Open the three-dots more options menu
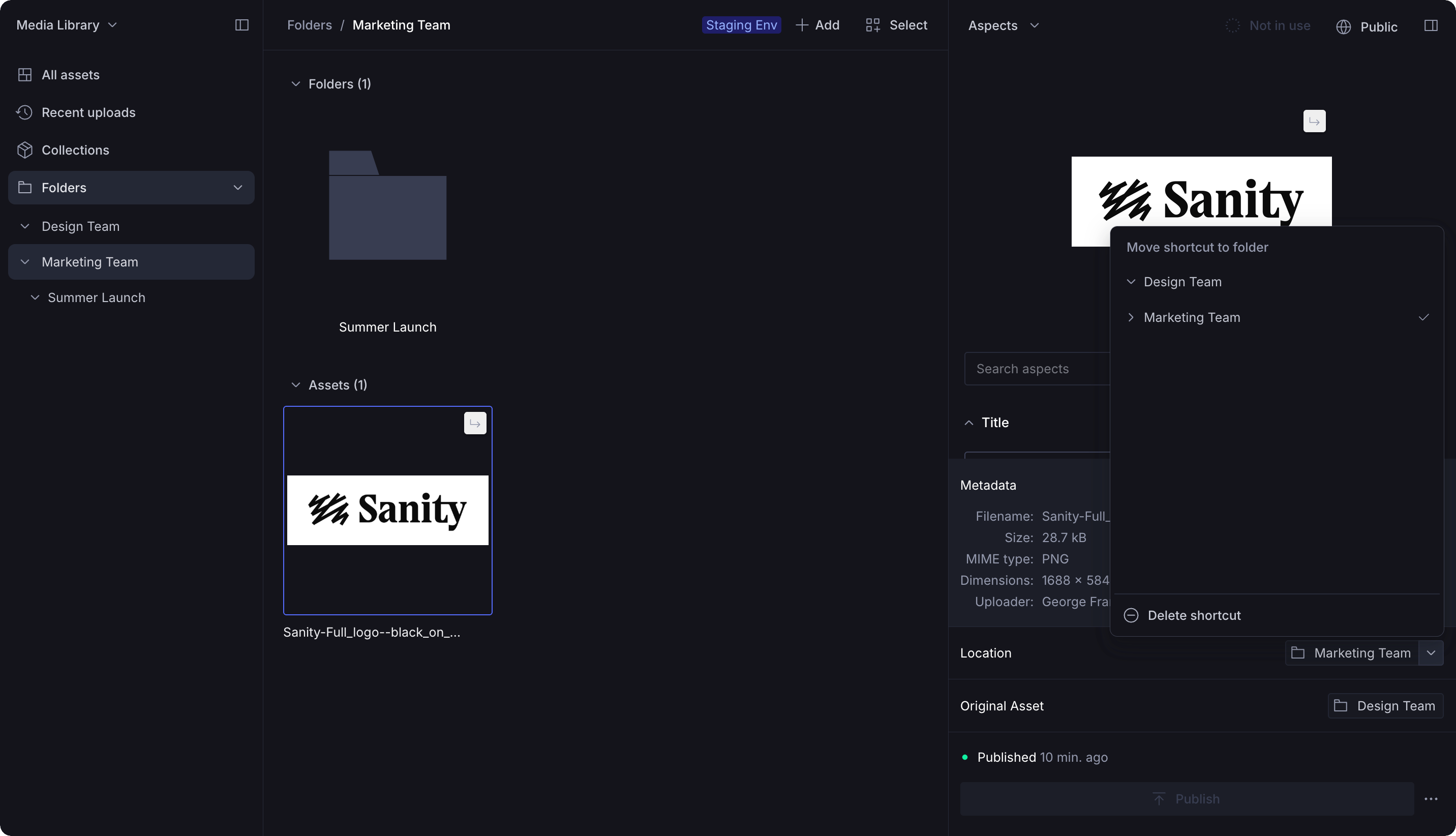The height and width of the screenshot is (836, 1456). pyautogui.click(x=1431, y=799)
